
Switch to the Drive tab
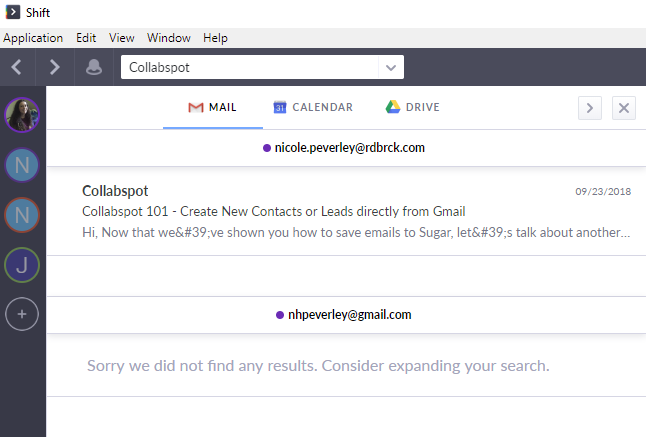413,107
